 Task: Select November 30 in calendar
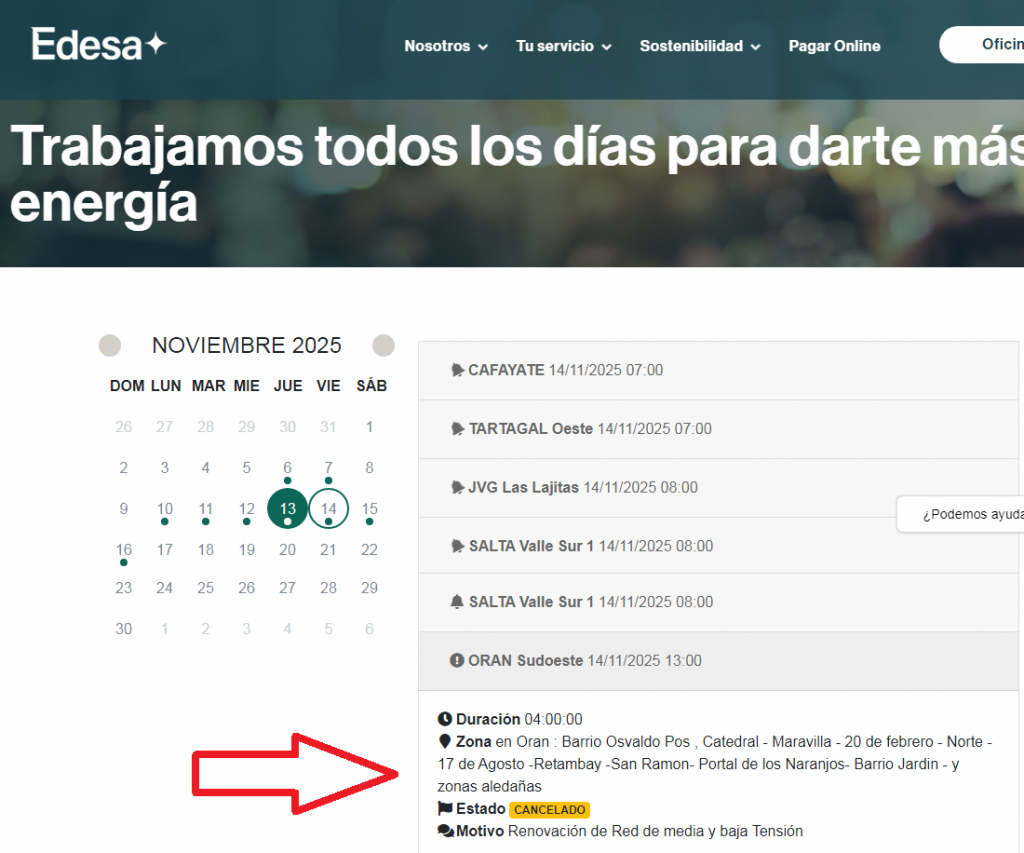click(123, 629)
